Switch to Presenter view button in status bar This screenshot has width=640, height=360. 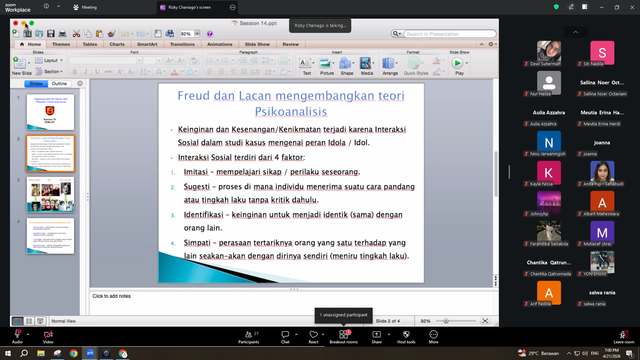(x=40, y=321)
